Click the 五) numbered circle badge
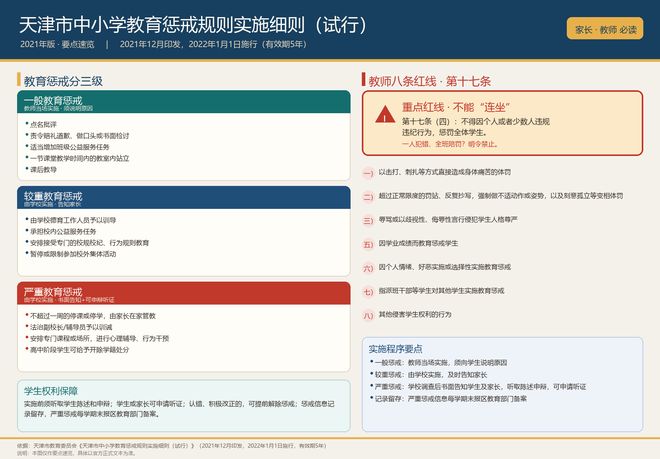Viewport: 660px width, 459px height. (368, 244)
